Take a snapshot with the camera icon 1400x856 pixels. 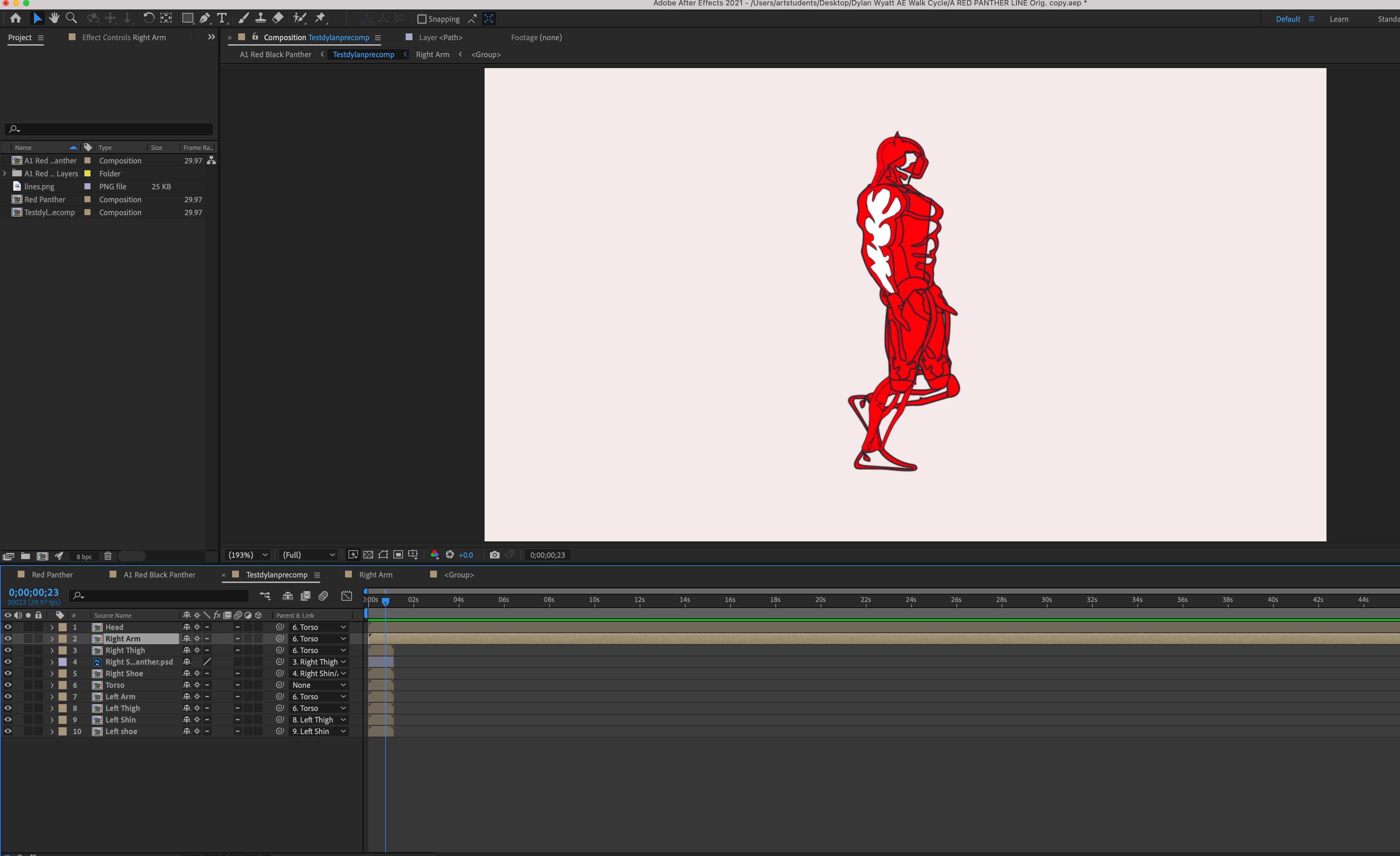point(494,555)
